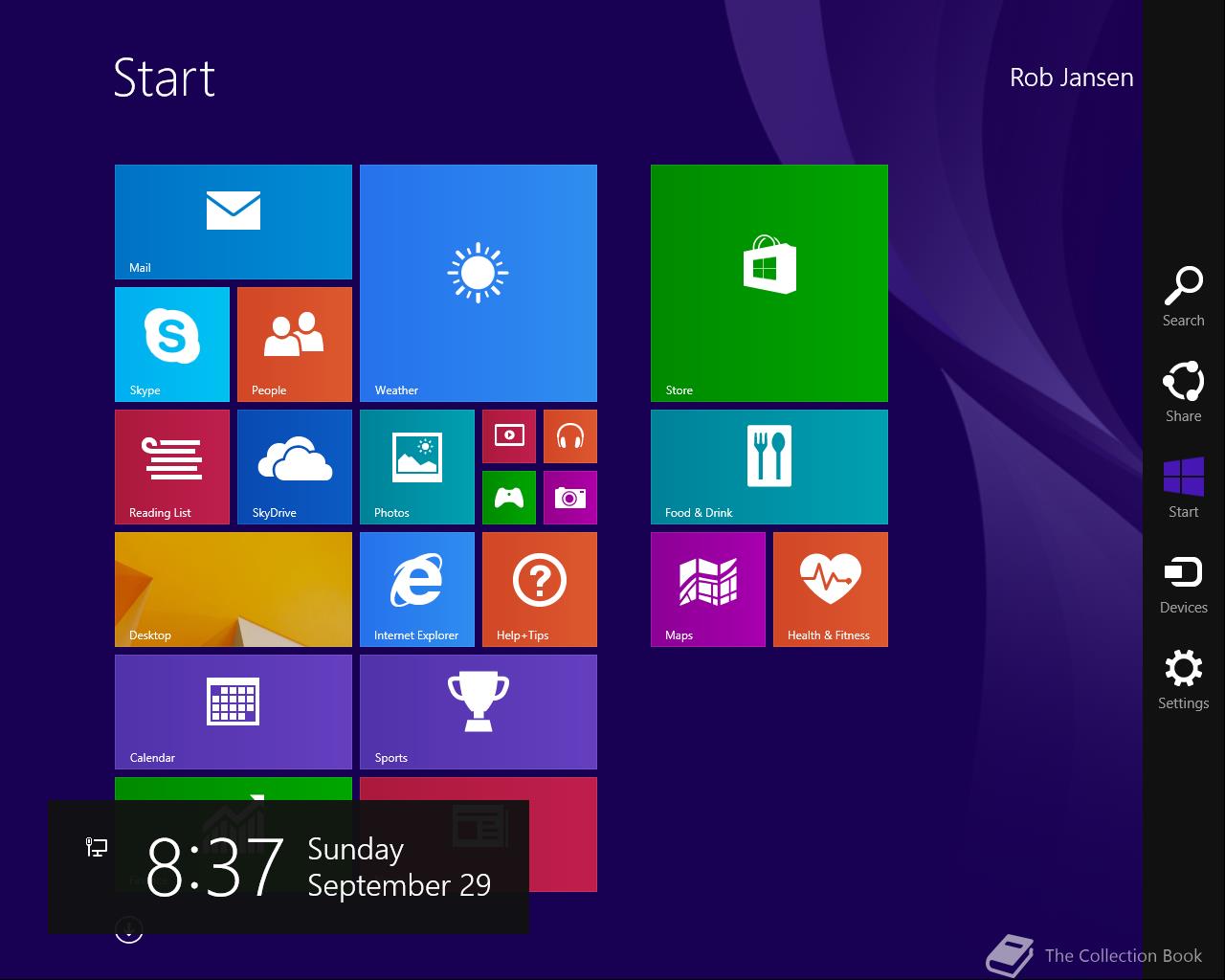This screenshot has height=980, width=1225.
Task: Click the Search charm
Action: [1184, 297]
